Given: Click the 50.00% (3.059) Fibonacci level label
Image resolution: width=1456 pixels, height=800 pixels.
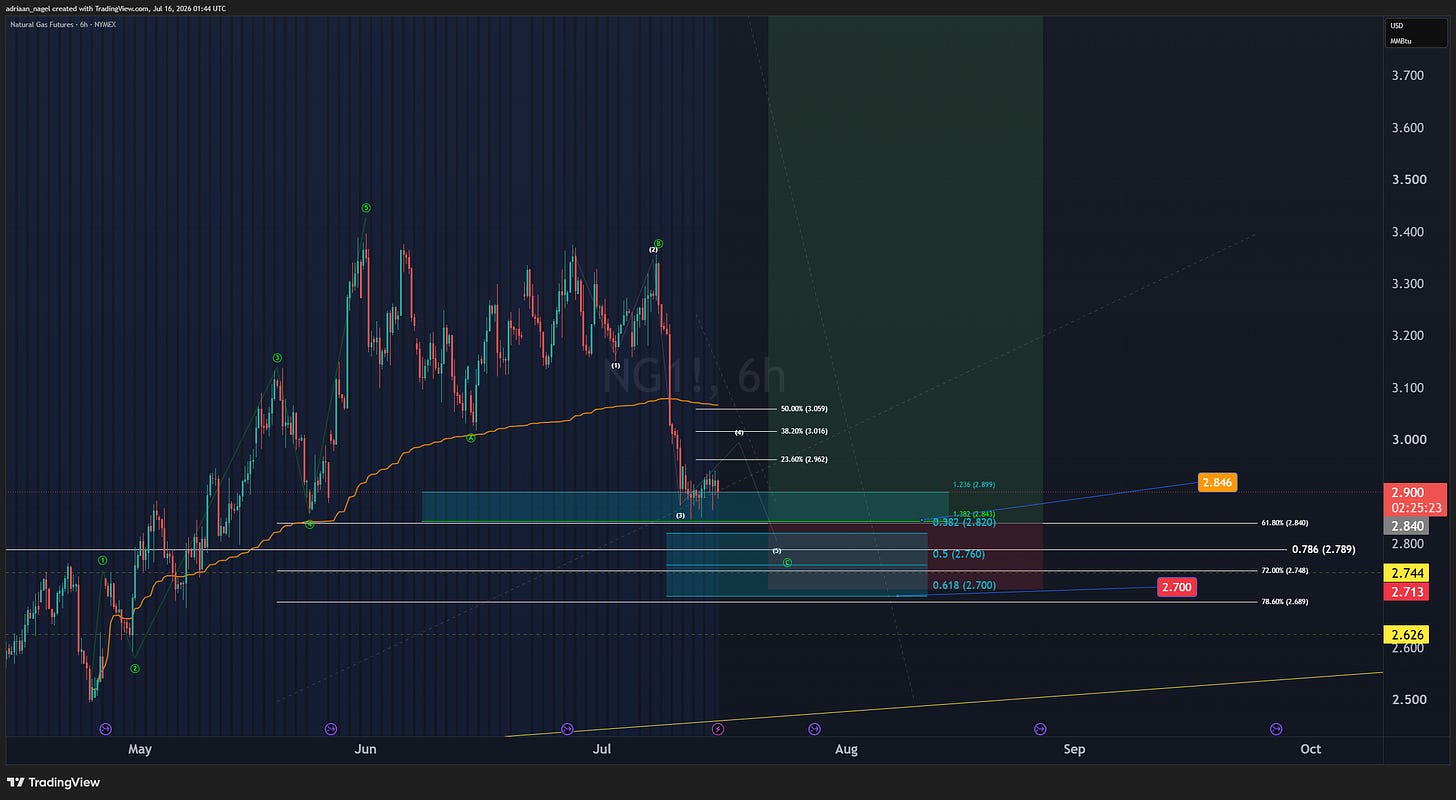Looking at the screenshot, I should [804, 409].
